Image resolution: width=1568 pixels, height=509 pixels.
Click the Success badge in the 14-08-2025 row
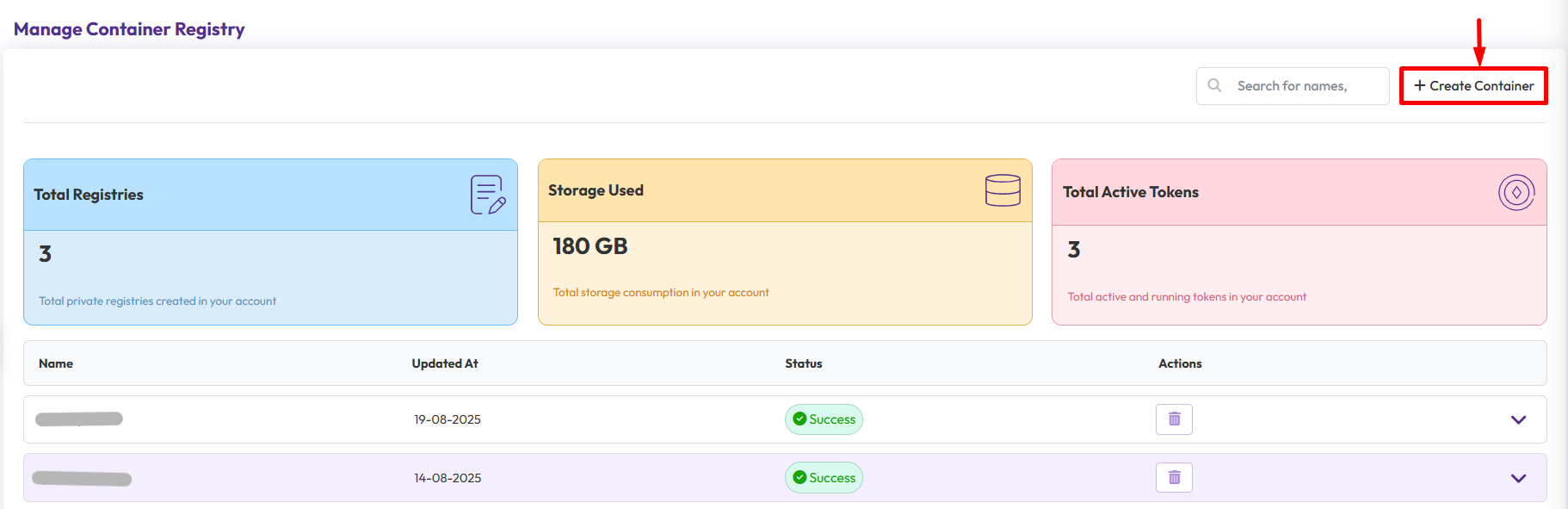824,478
